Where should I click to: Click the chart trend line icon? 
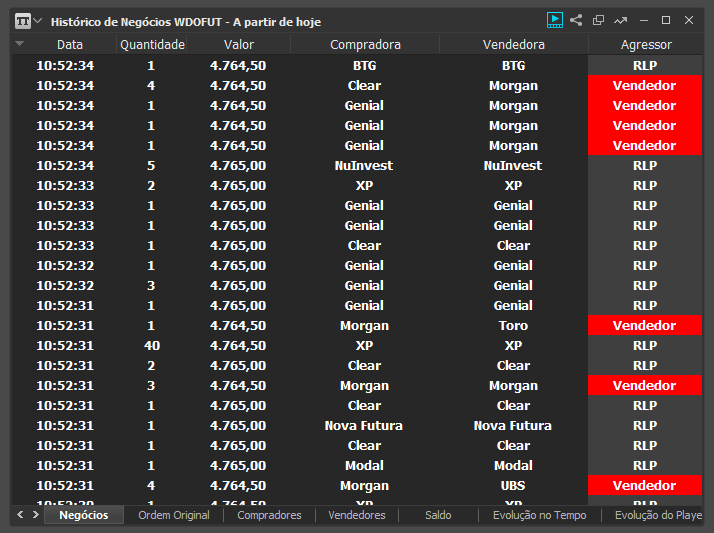coord(620,20)
